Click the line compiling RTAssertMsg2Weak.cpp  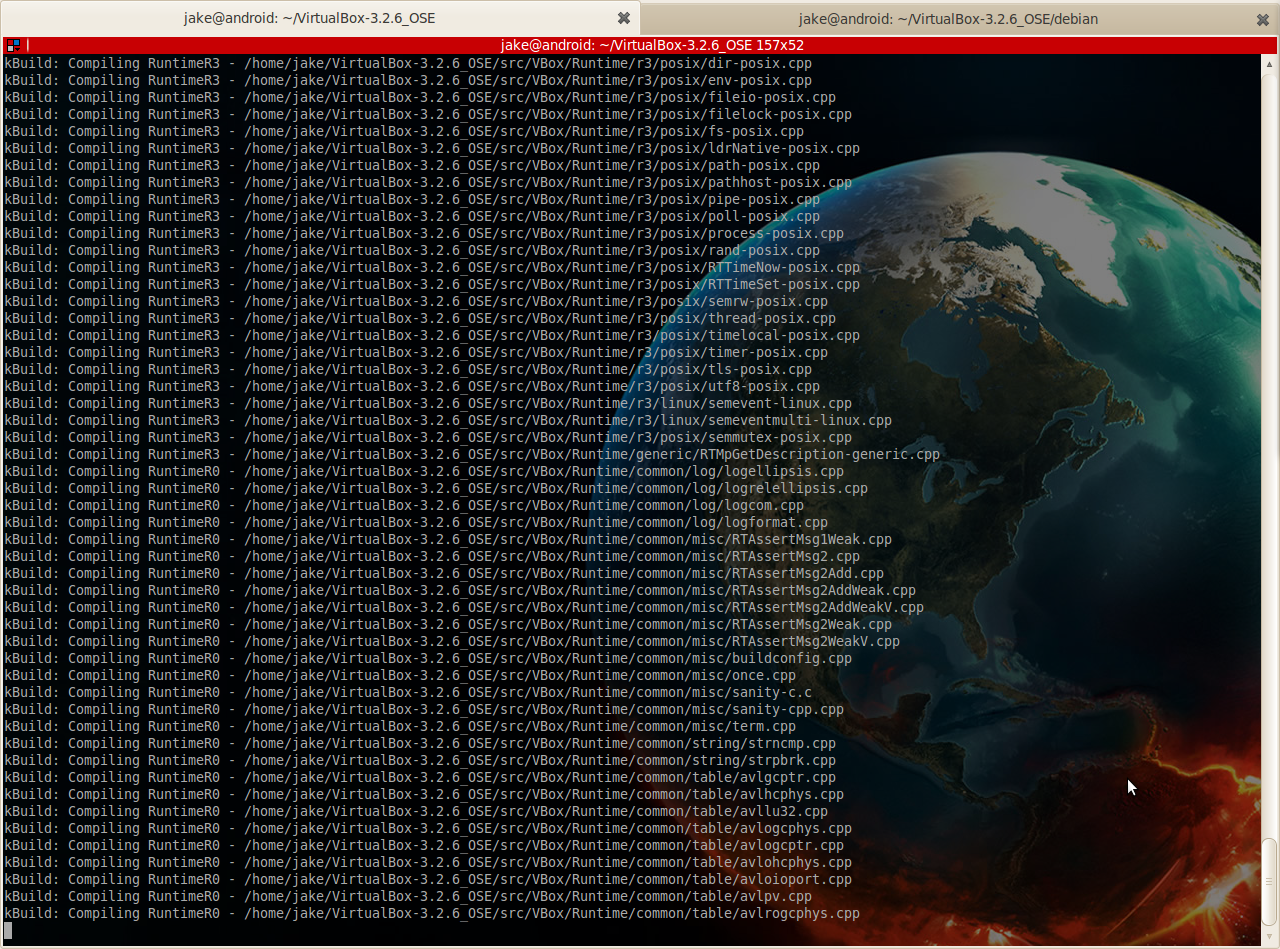tap(448, 624)
